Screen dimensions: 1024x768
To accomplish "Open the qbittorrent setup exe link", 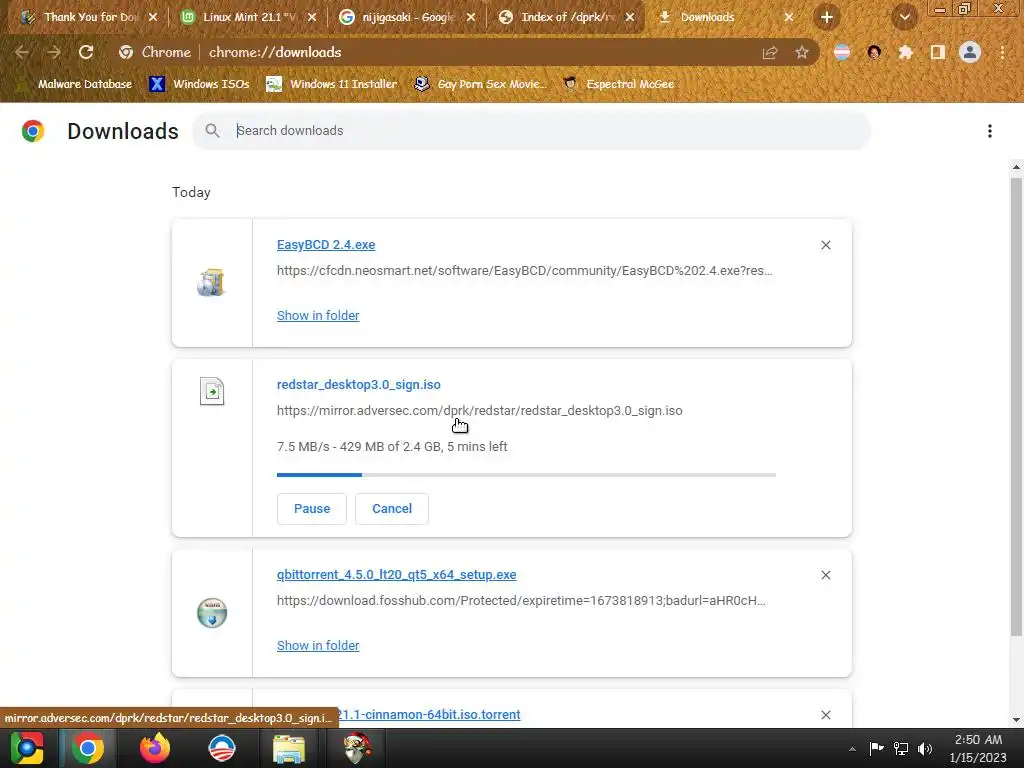I will 396,575.
